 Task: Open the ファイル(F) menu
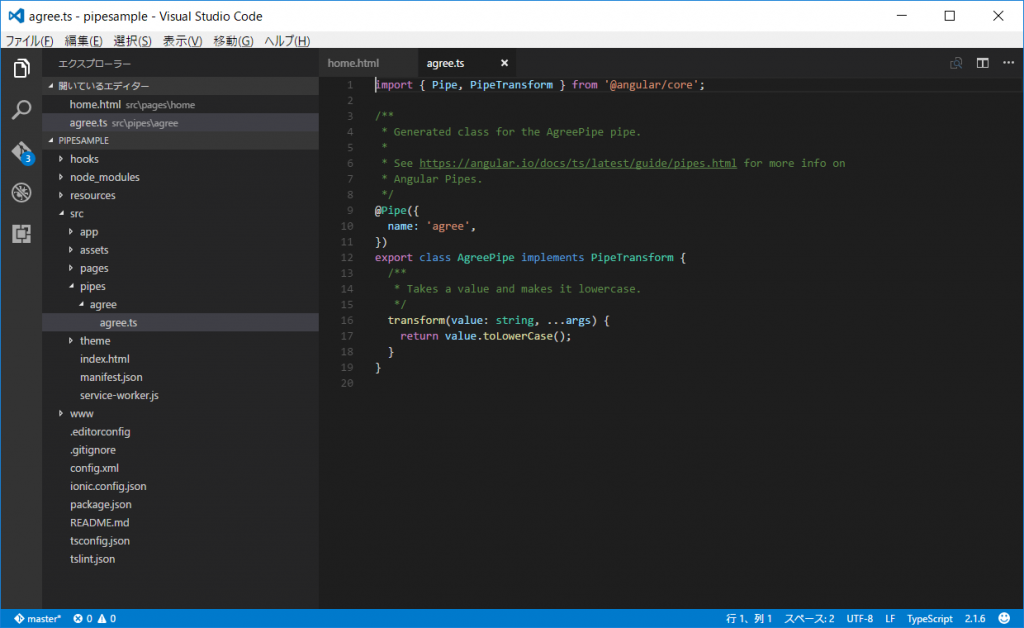[x=29, y=41]
